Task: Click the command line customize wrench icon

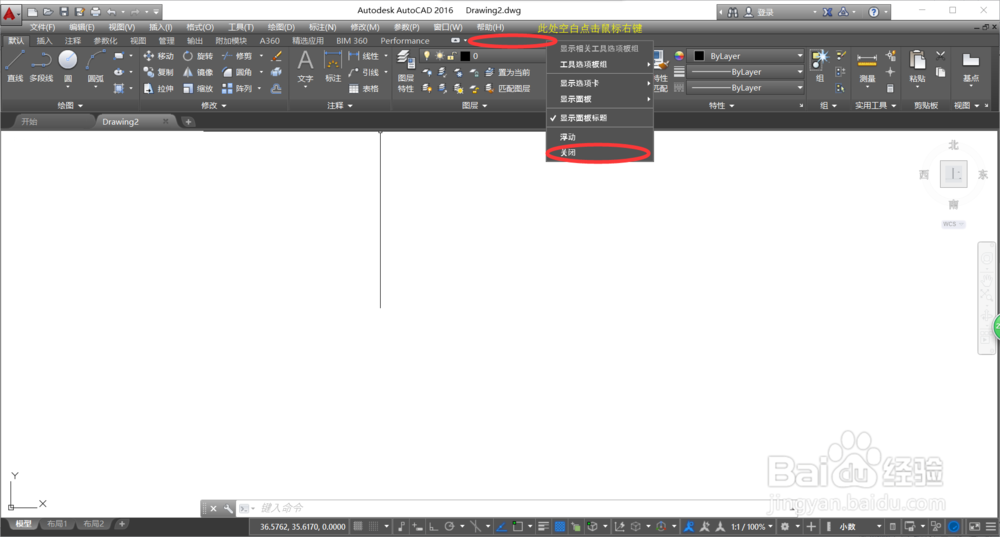Action: 228,508
